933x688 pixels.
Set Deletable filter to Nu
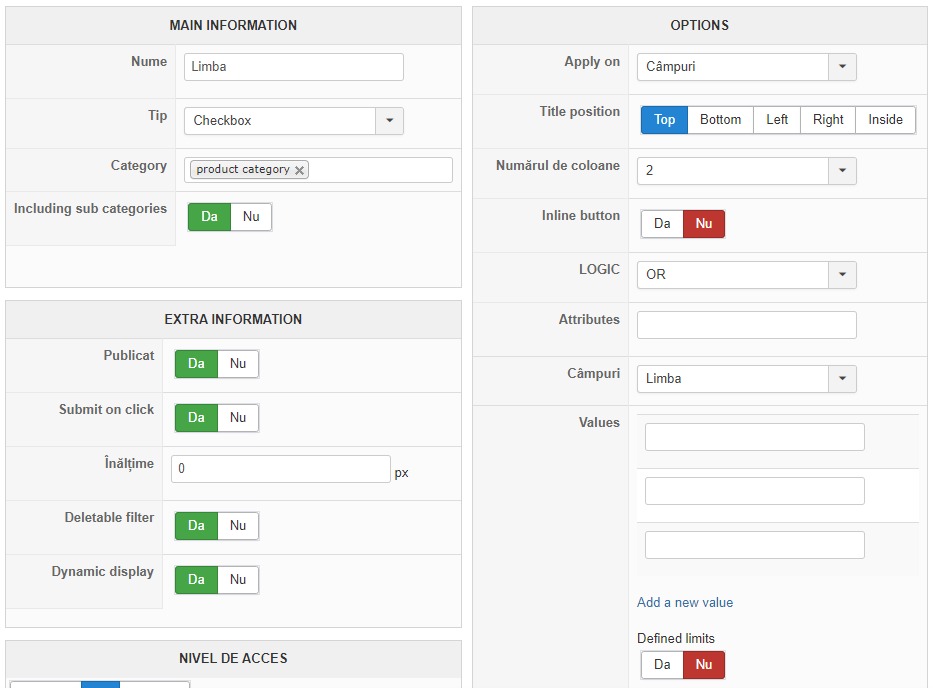[x=238, y=526]
